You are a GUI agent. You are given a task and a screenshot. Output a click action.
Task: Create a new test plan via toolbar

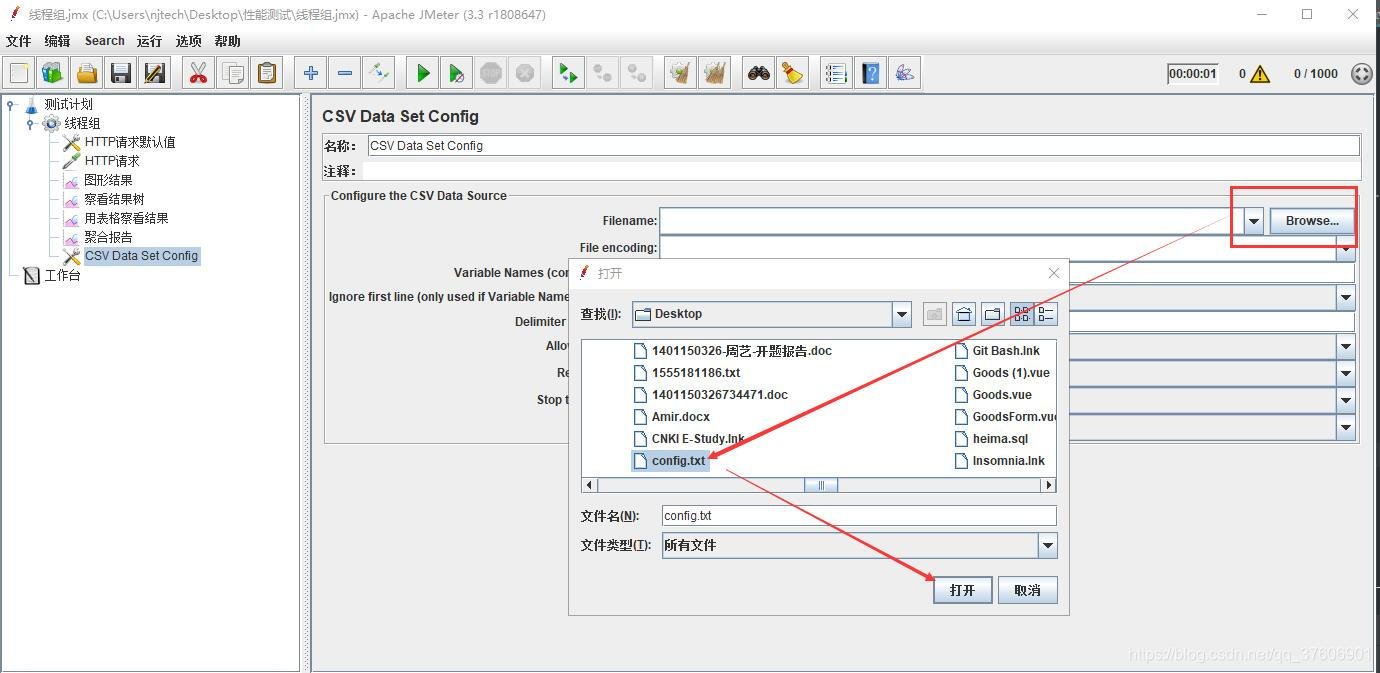(19, 73)
